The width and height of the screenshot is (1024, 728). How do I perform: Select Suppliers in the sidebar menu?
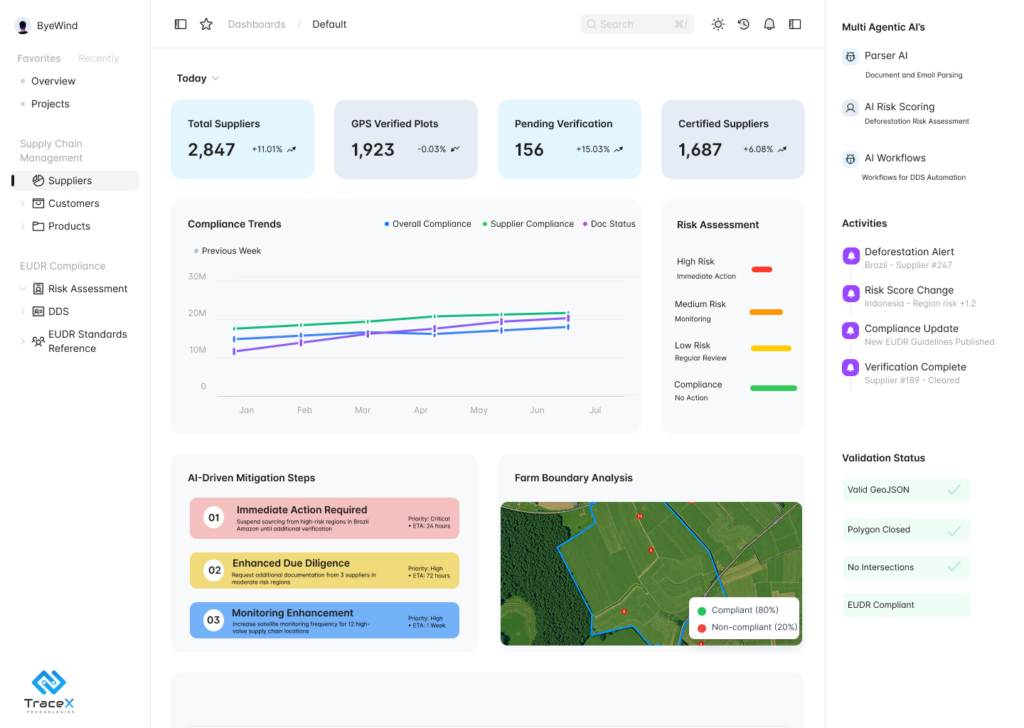(70, 181)
